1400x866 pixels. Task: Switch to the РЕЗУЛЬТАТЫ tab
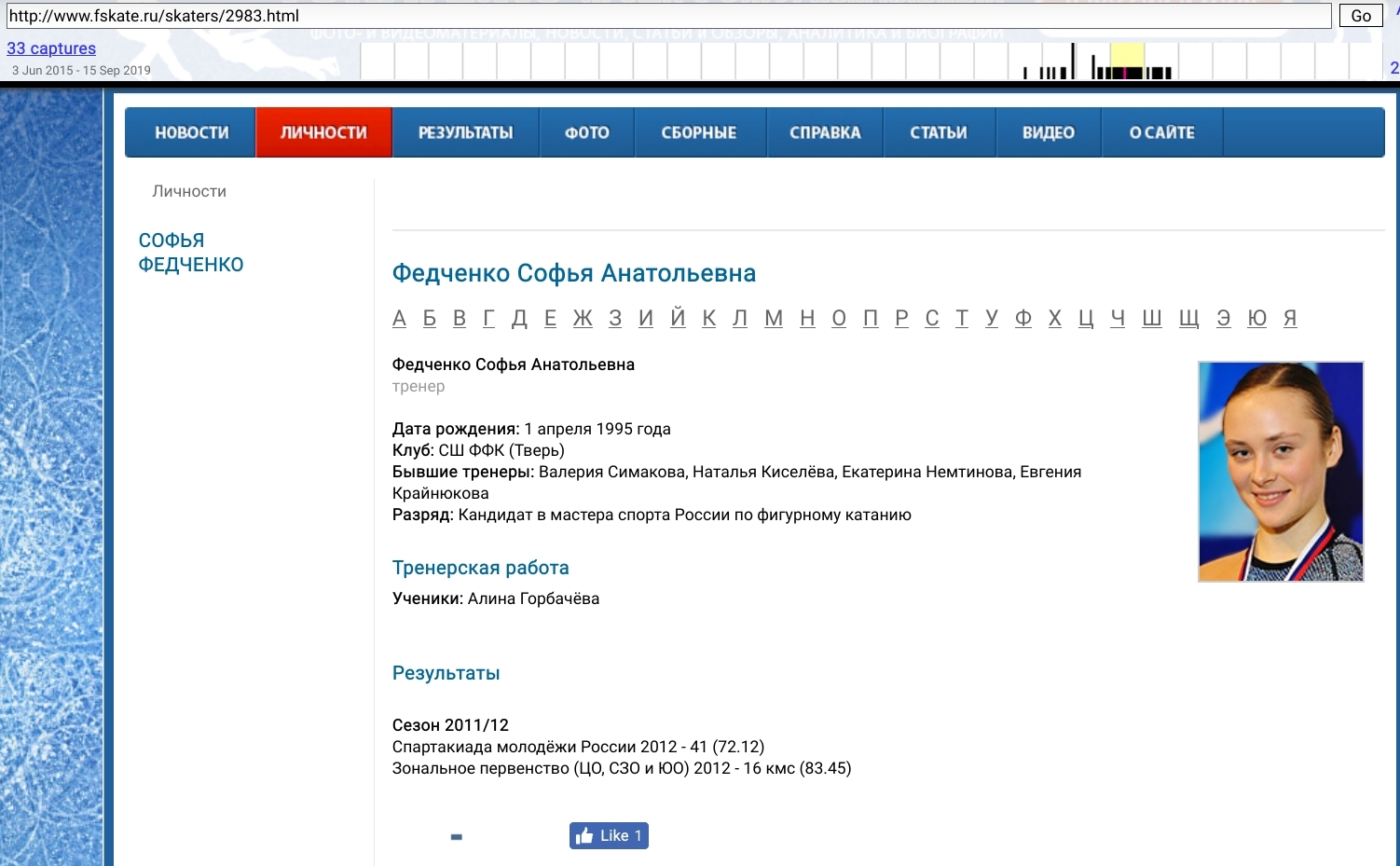(x=466, y=131)
